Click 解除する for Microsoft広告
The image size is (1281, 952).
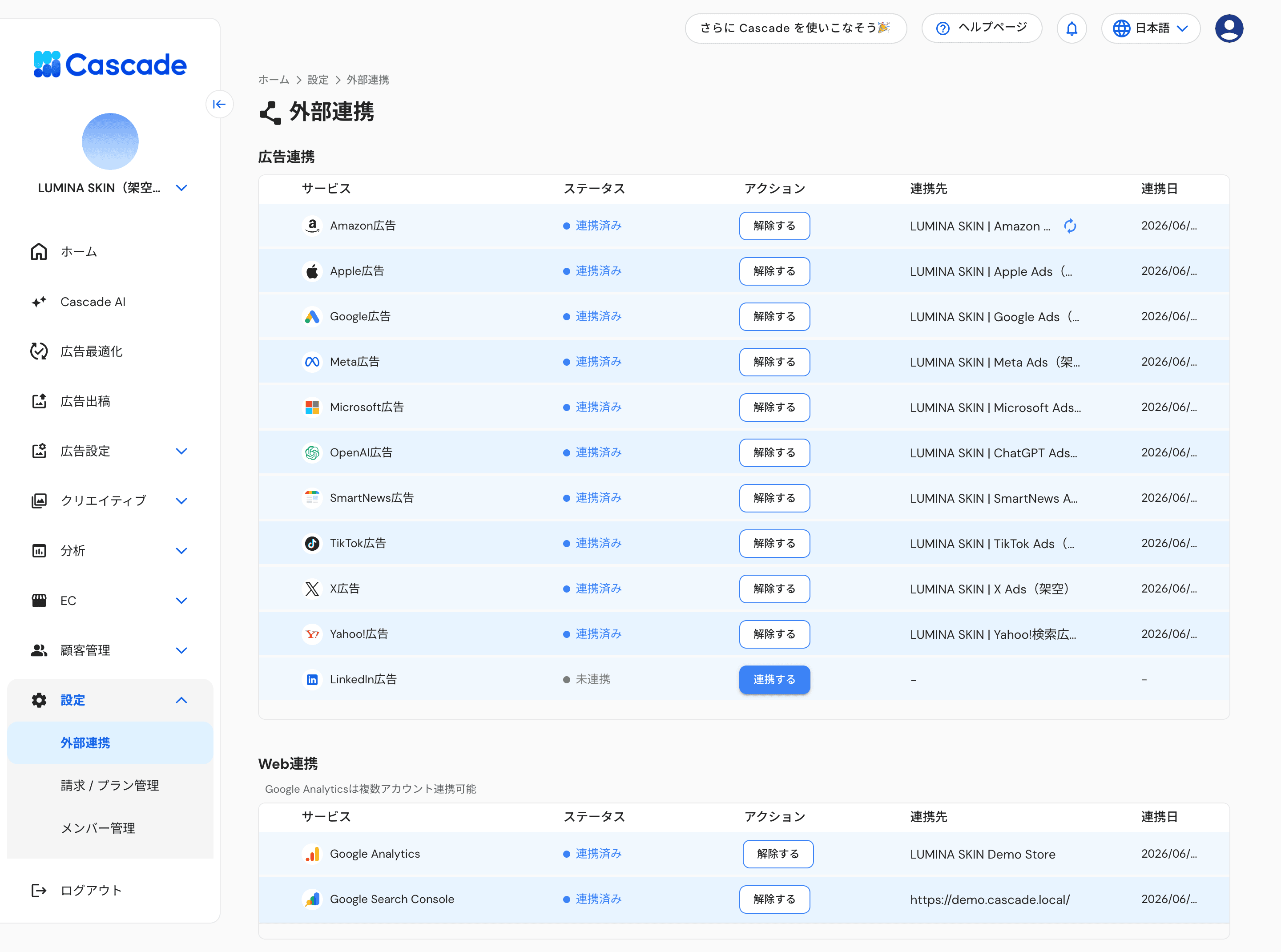tap(774, 407)
